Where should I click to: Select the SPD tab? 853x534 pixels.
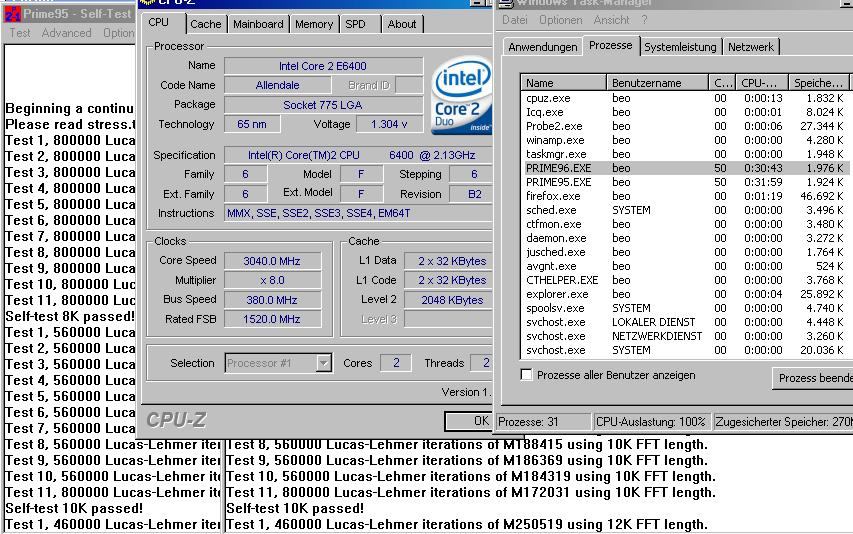(x=355, y=24)
